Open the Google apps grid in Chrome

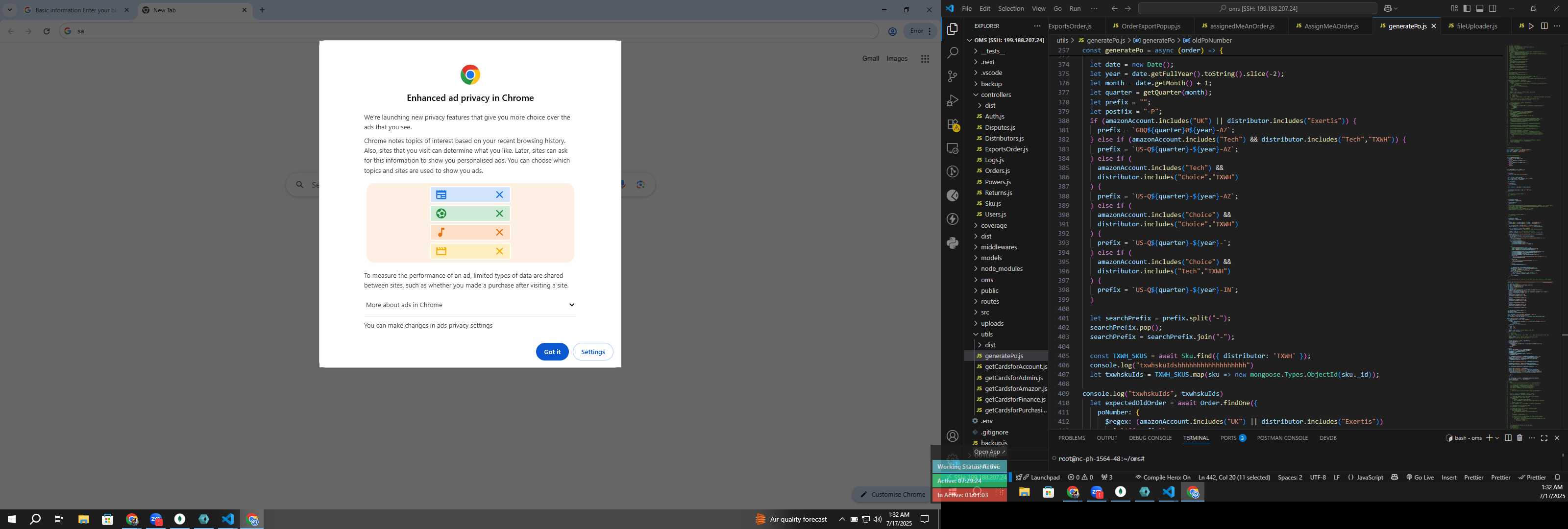pyautogui.click(x=925, y=58)
